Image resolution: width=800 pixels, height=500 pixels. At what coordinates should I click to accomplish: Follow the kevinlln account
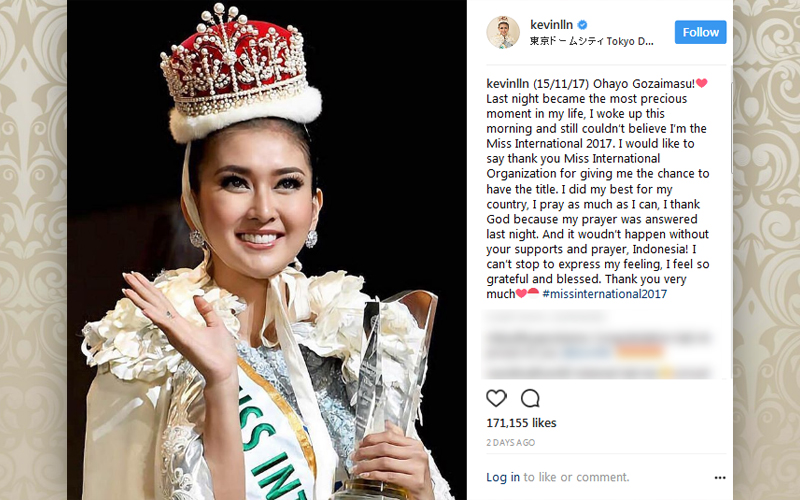(701, 32)
